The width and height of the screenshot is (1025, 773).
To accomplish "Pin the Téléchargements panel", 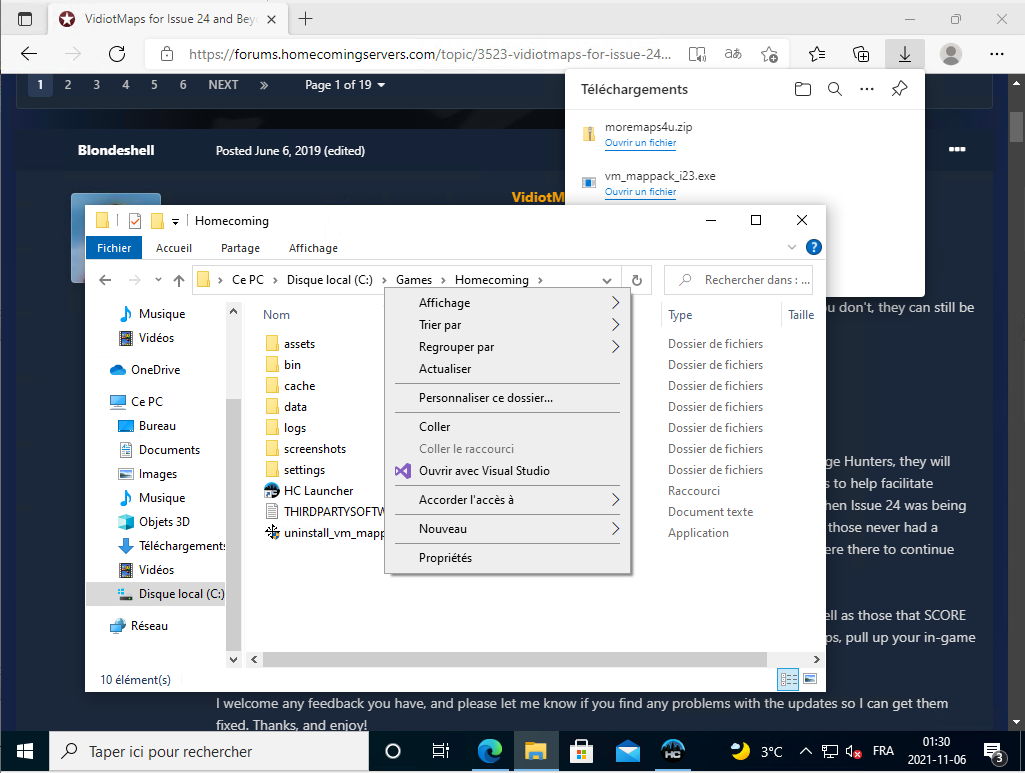I will [x=899, y=89].
